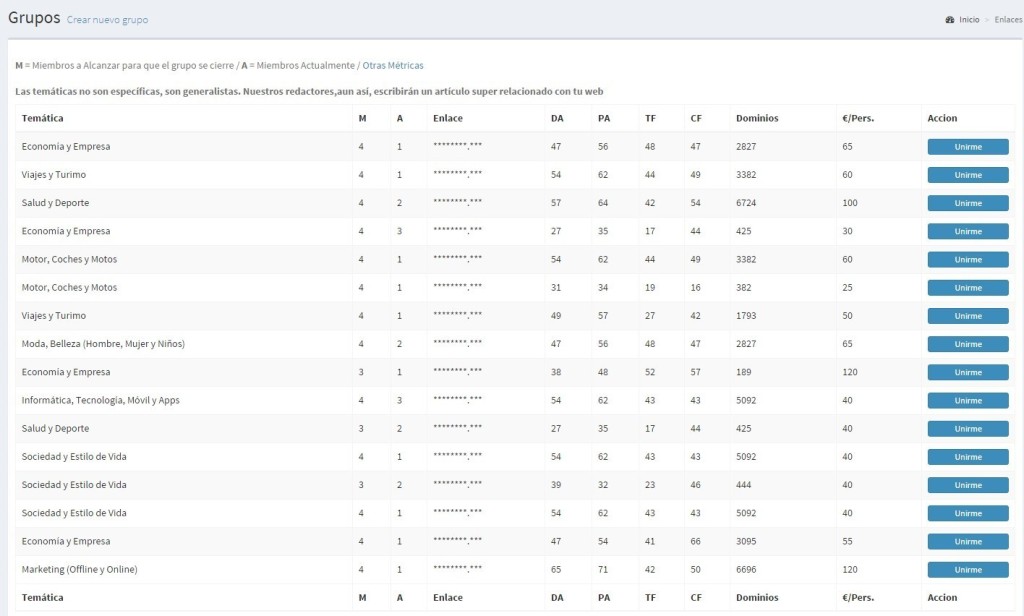Click the €/Pers. column header in the header row
The width and height of the screenshot is (1024, 616).
click(x=858, y=118)
